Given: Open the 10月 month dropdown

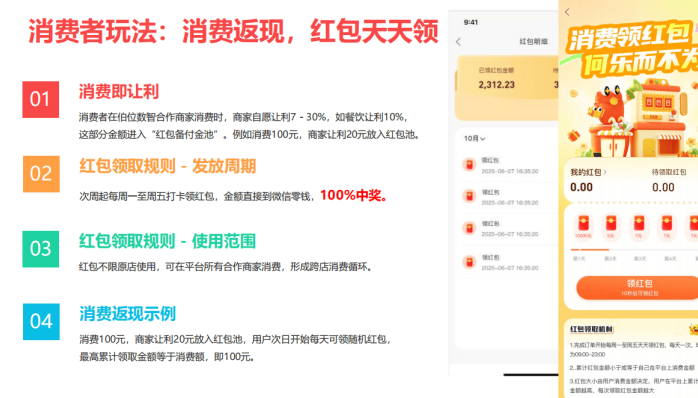Looking at the screenshot, I should click(474, 138).
